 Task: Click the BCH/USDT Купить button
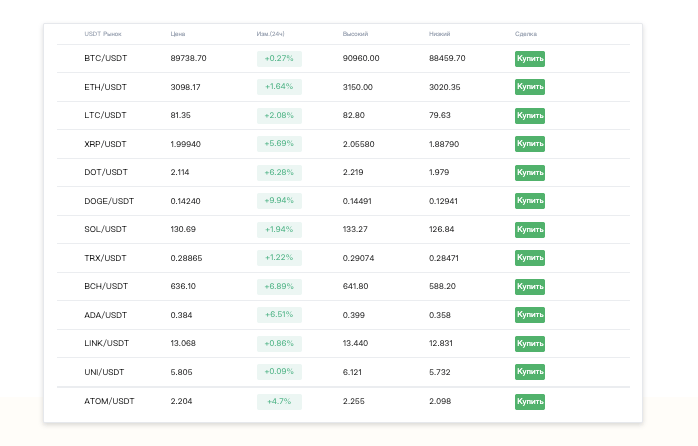coord(529,287)
